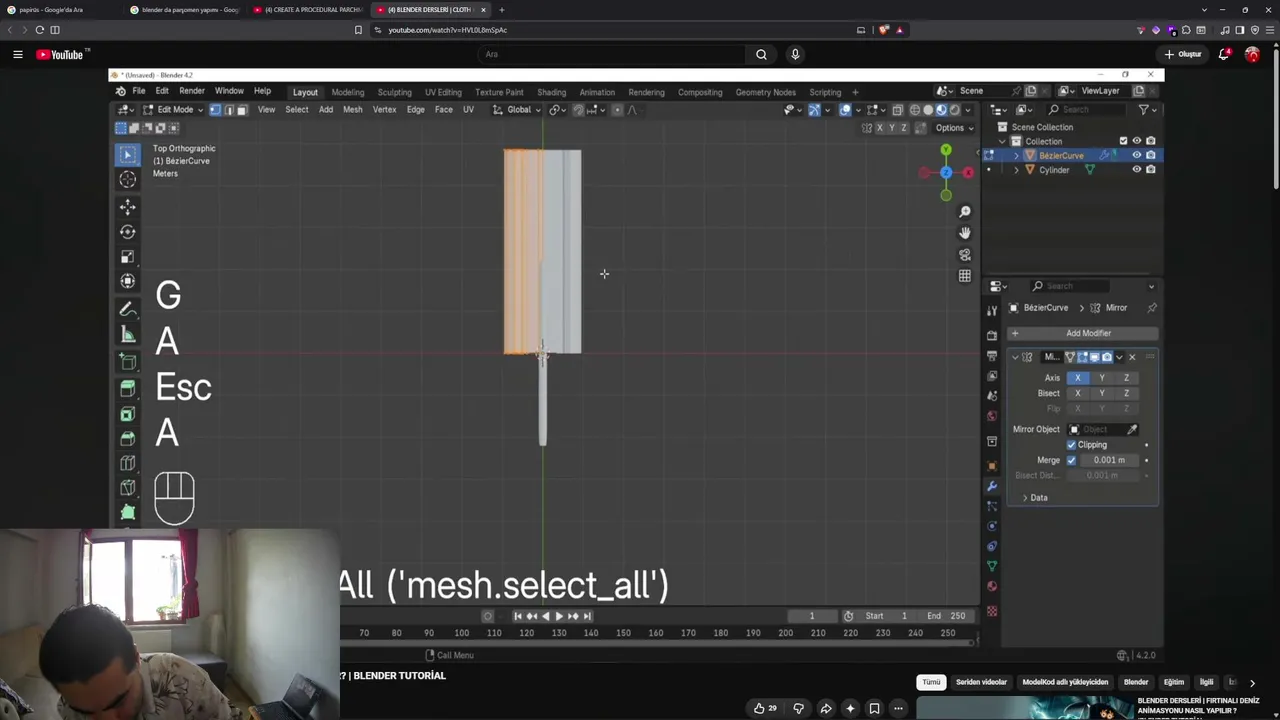Click the viewport zoom magnifier icon
The image size is (1280, 720).
(965, 212)
